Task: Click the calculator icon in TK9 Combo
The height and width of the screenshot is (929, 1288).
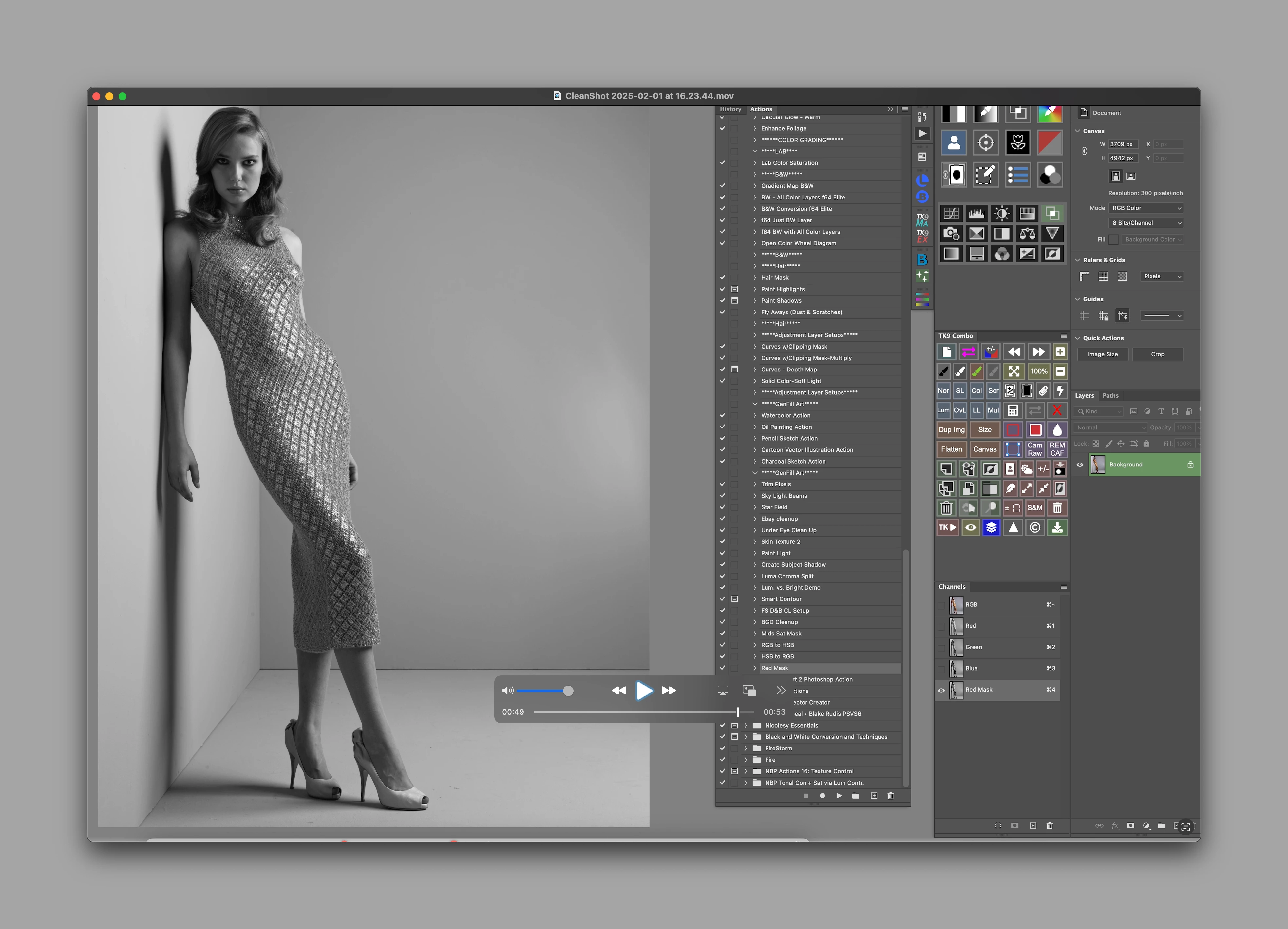Action: coord(1013,410)
